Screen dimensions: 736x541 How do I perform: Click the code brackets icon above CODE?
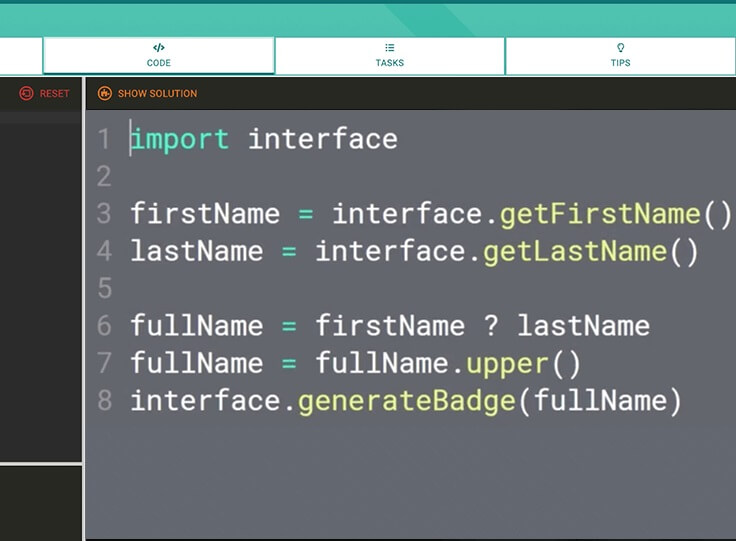(x=159, y=47)
